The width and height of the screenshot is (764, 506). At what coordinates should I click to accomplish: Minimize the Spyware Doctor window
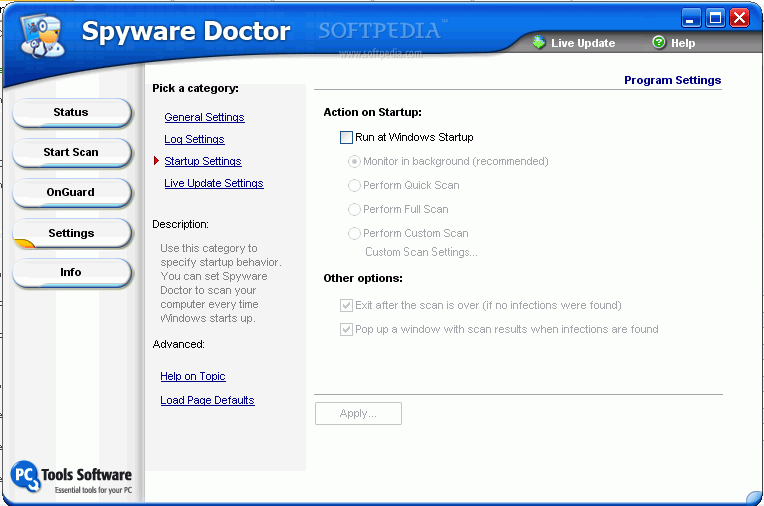tap(691, 19)
